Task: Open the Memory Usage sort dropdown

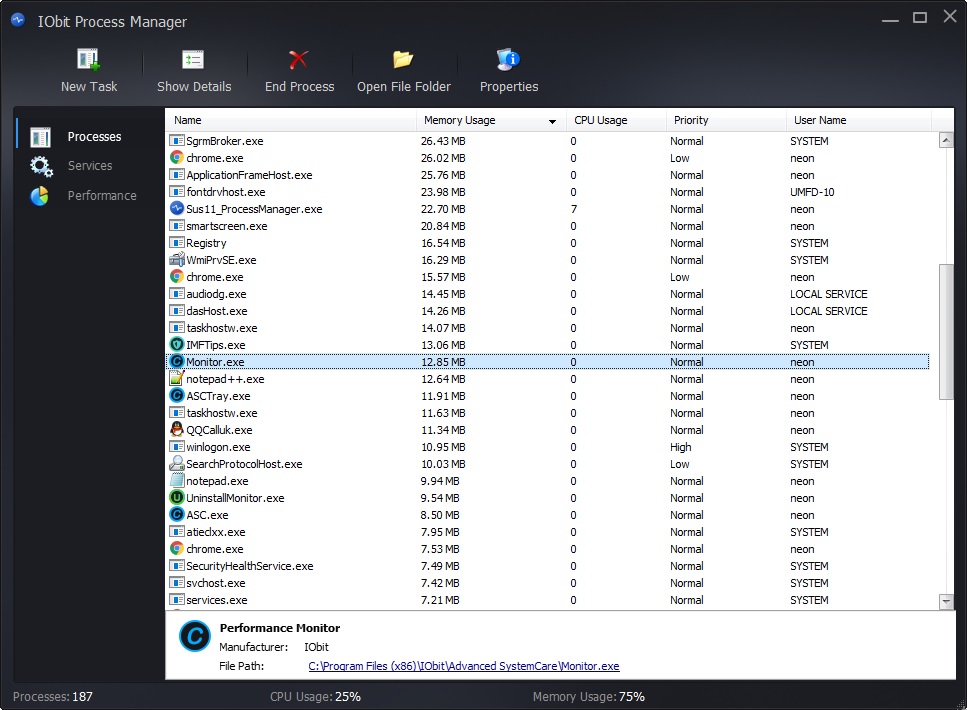Action: coord(551,120)
